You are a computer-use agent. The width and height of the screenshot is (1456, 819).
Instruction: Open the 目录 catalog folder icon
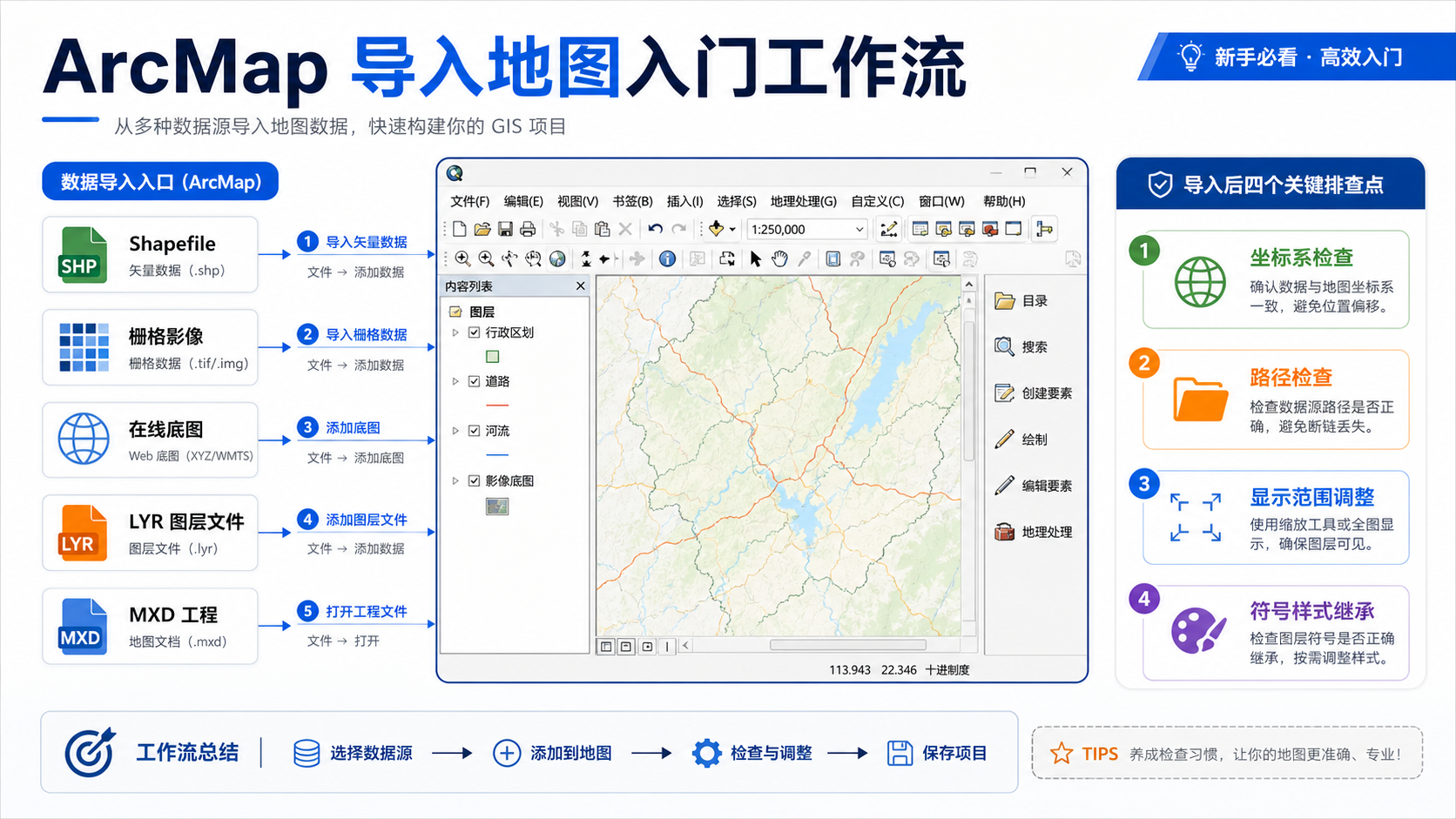[x=1005, y=300]
